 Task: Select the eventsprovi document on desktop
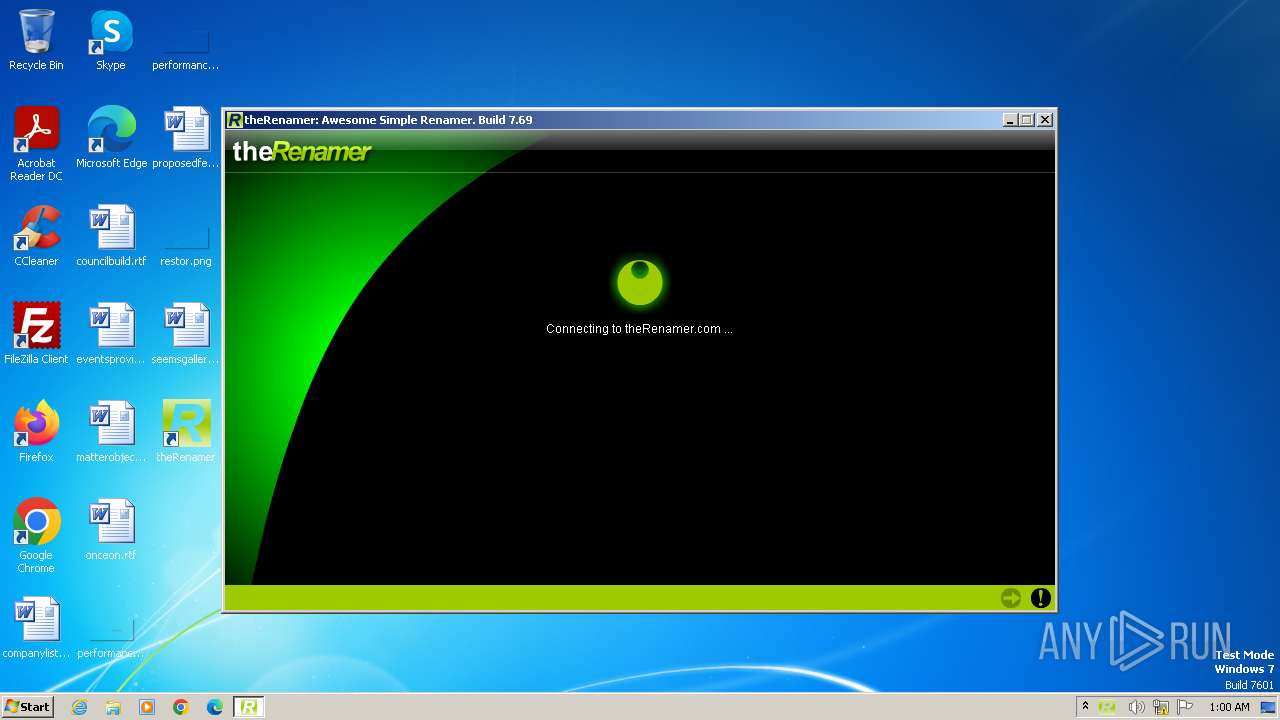[111, 334]
